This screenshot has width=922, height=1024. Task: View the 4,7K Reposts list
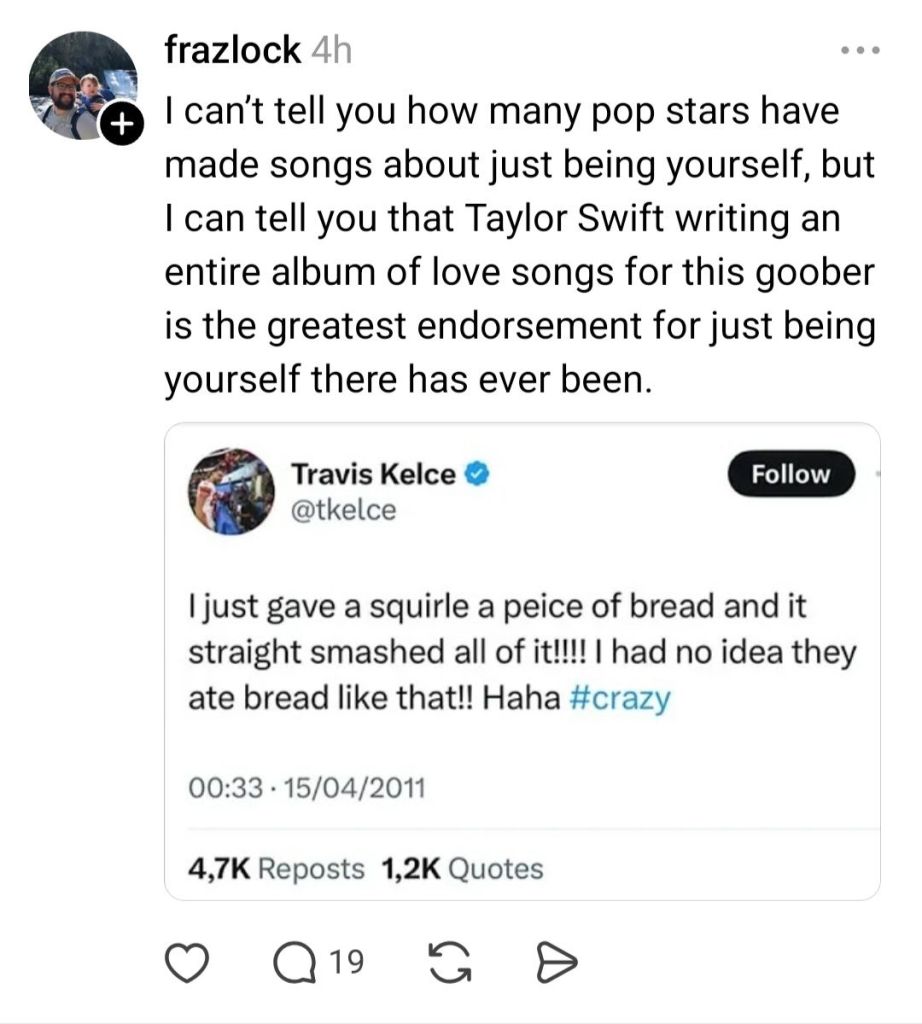tap(277, 868)
